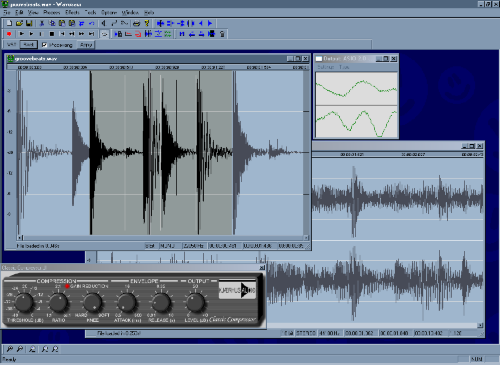Toggle the loop playback button

pyautogui.click(x=104, y=34)
